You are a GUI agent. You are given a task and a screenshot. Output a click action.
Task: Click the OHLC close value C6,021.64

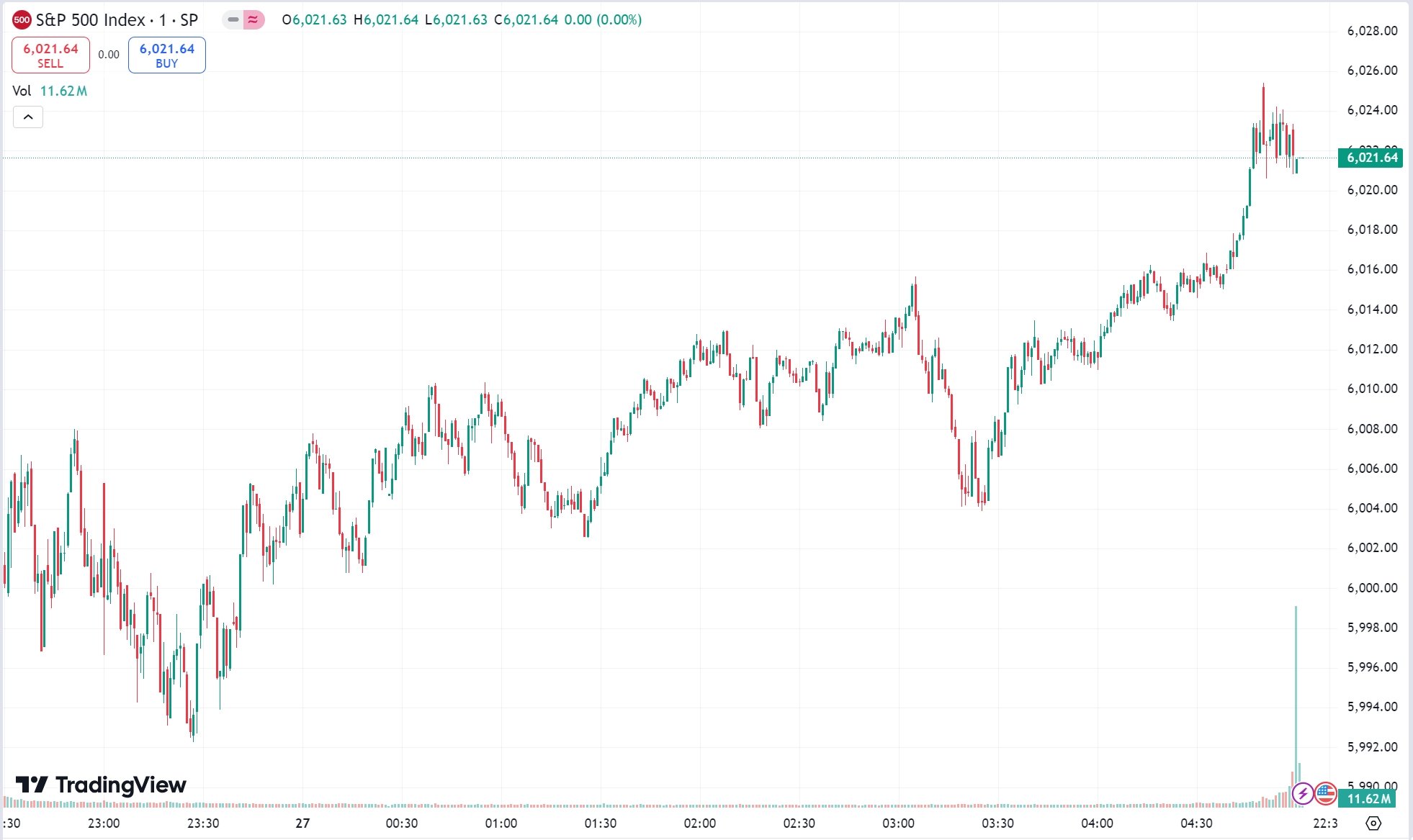point(526,19)
